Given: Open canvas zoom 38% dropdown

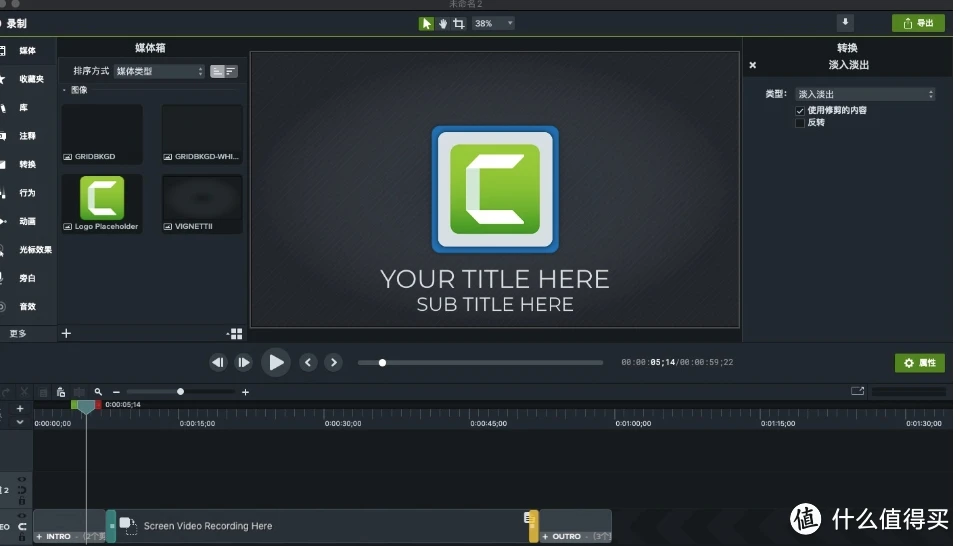Looking at the screenshot, I should click(493, 23).
